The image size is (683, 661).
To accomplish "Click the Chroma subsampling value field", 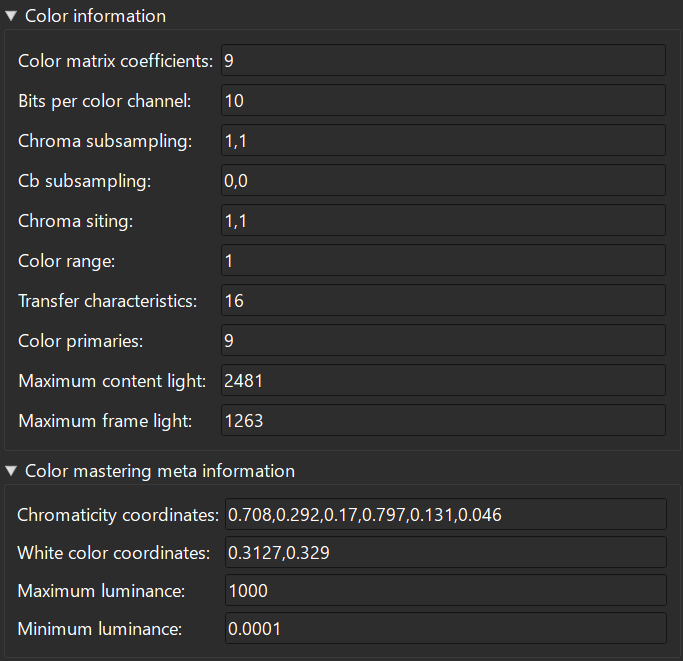I will click(x=443, y=140).
